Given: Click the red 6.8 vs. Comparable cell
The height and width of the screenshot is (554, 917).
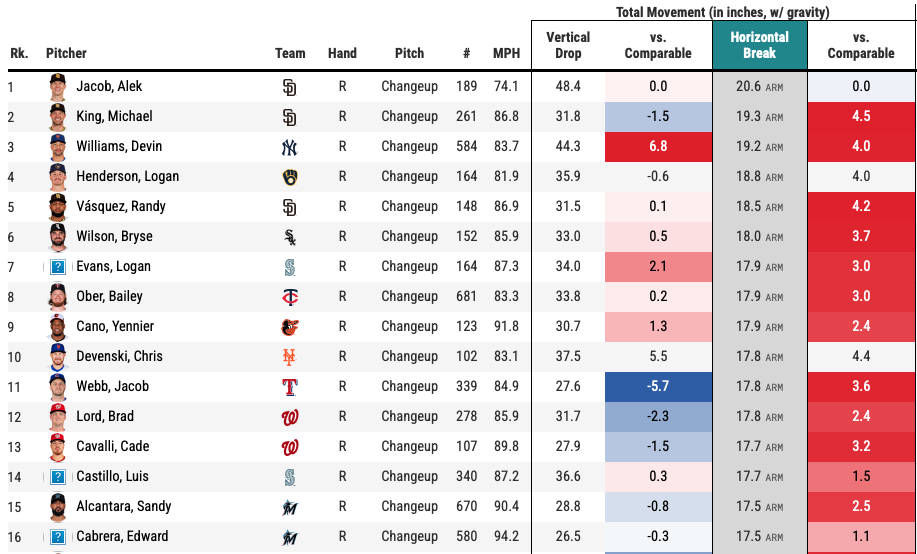Looking at the screenshot, I should point(658,147).
